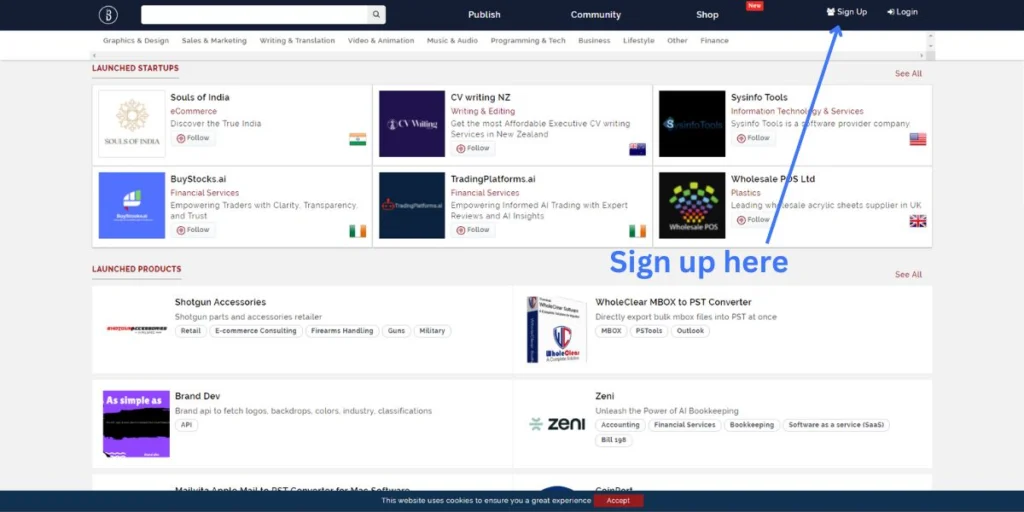
Task: Select the Lifestyle category
Action: point(639,40)
